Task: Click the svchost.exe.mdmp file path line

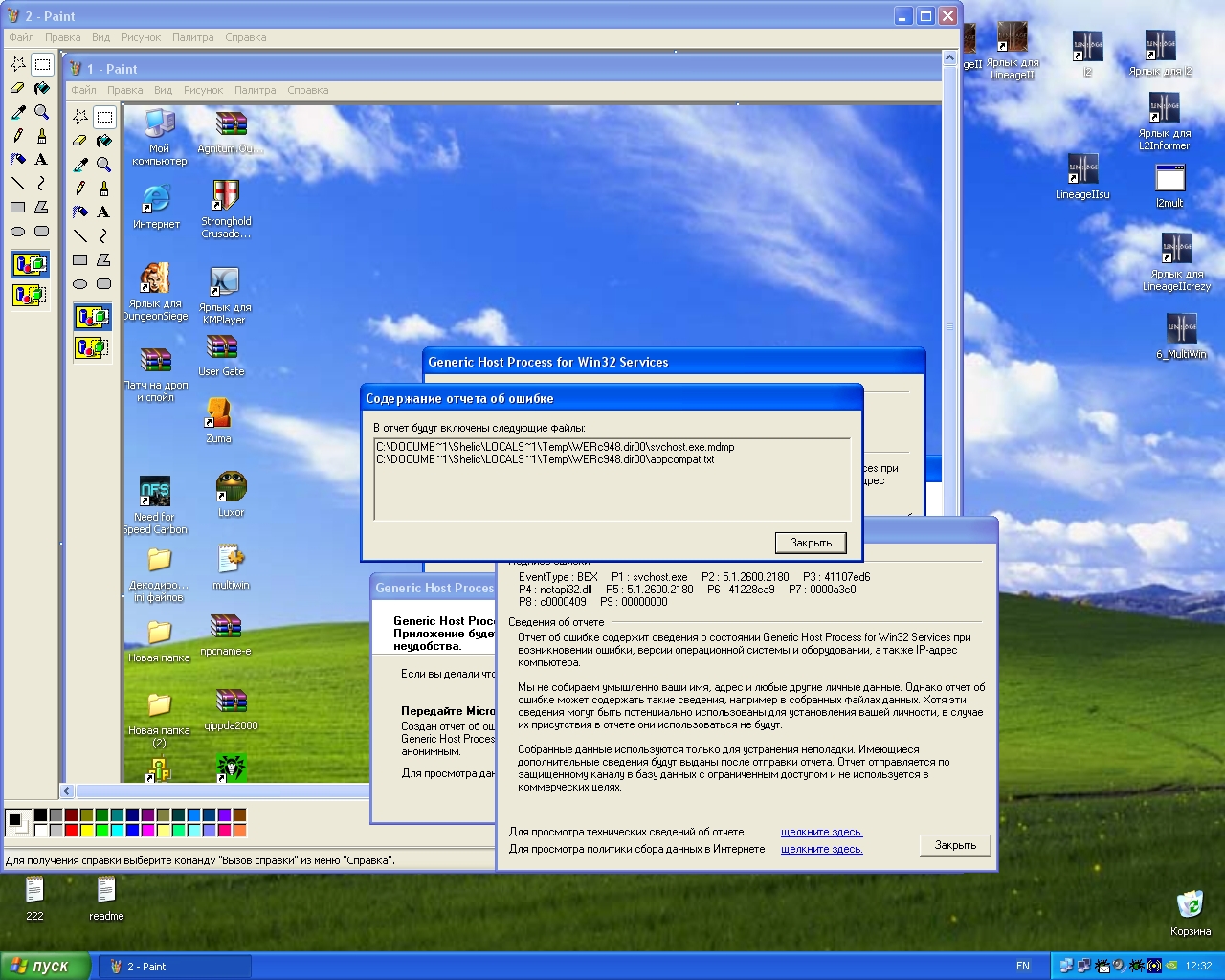Action: 556,447
